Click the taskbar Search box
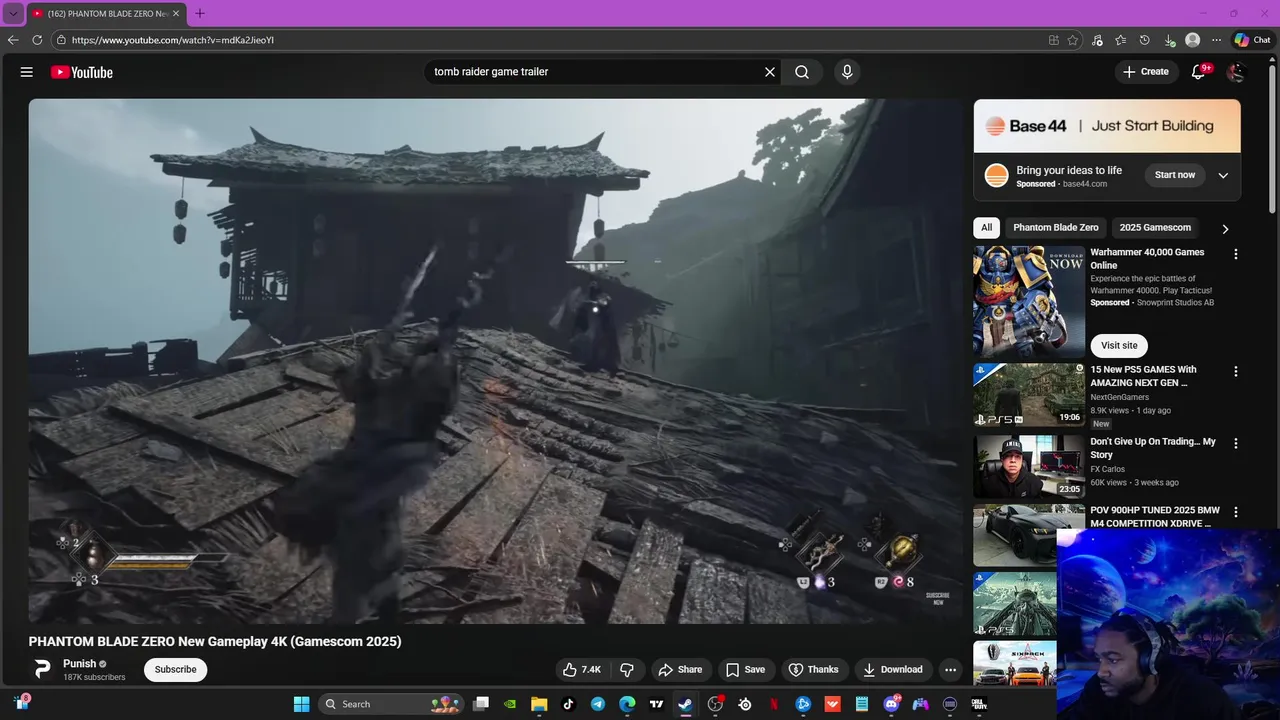This screenshot has width=1280, height=720. coord(392,704)
